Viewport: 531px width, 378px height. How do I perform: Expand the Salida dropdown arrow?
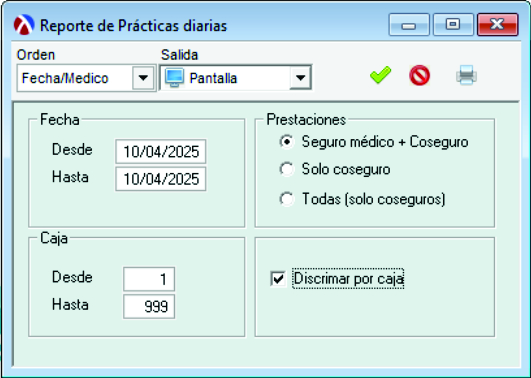pyautogui.click(x=300, y=78)
